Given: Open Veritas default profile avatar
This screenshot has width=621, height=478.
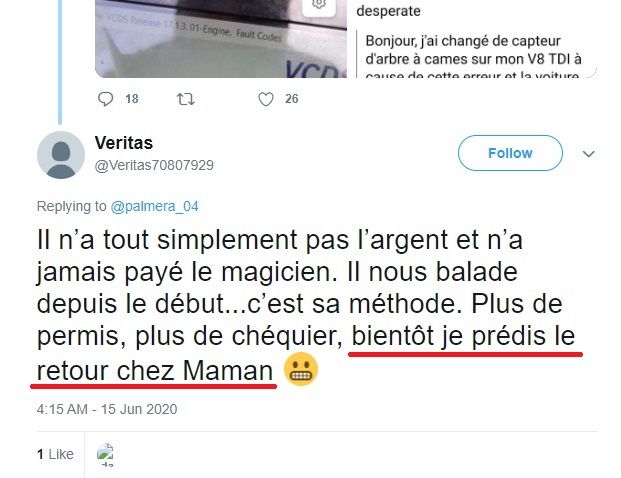Looking at the screenshot, I should pyautogui.click(x=61, y=155).
